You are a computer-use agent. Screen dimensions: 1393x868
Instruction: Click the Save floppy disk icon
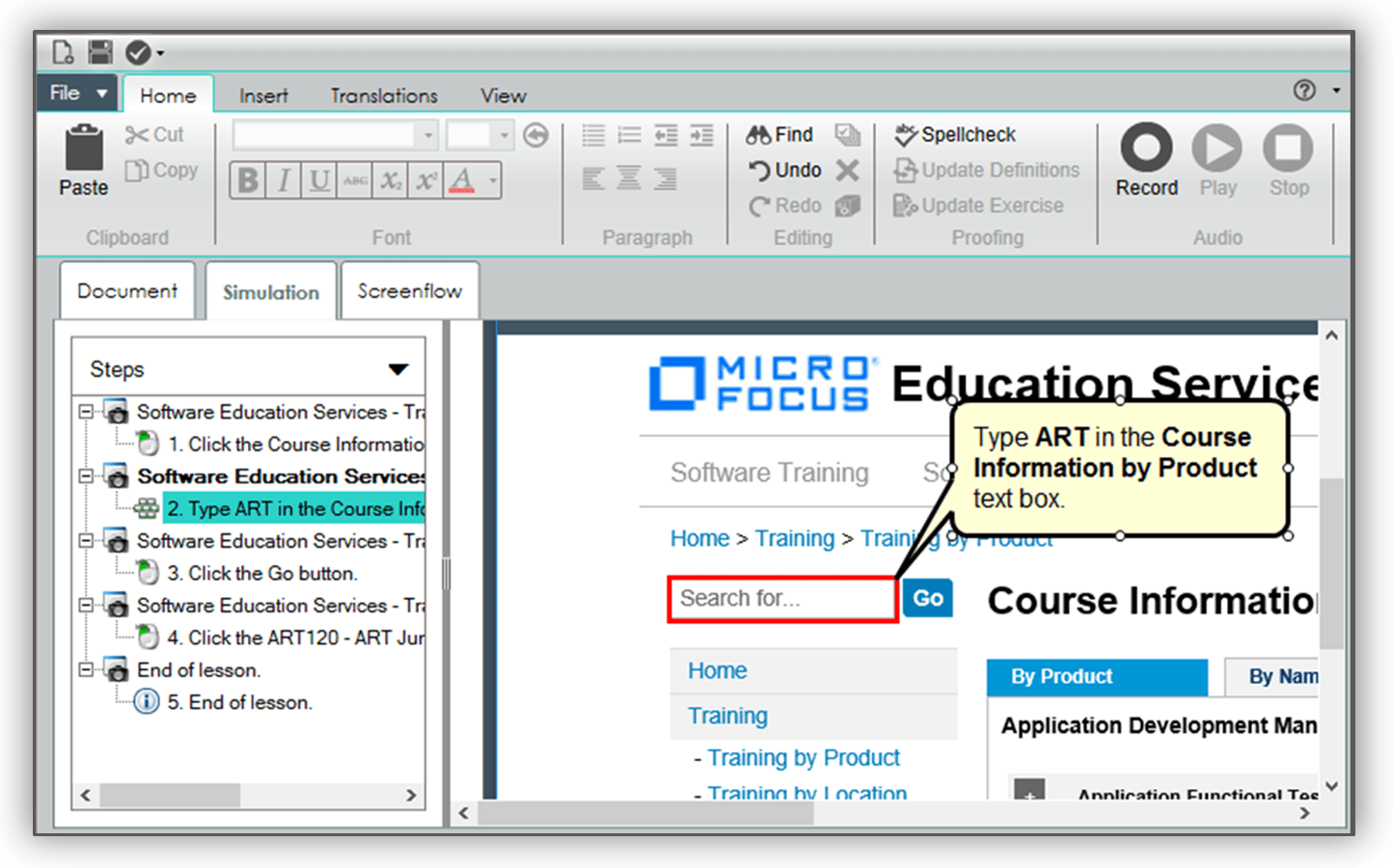coord(99,51)
